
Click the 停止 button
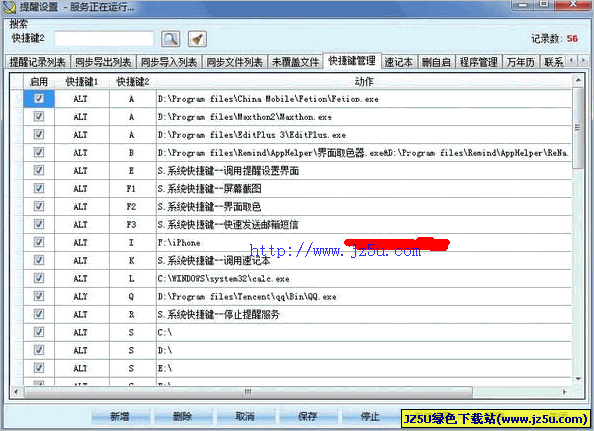370,417
